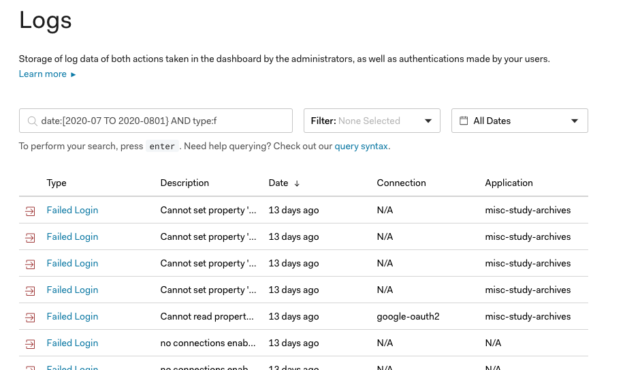Click the failed login icon in third row
This screenshot has height=370, width=640.
click(30, 264)
